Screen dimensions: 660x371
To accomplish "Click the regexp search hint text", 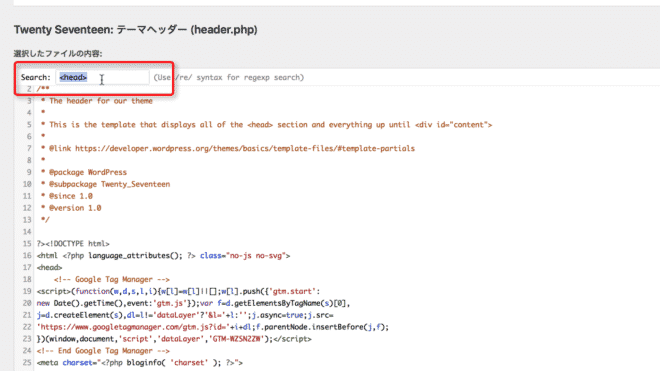I will coord(229,77).
